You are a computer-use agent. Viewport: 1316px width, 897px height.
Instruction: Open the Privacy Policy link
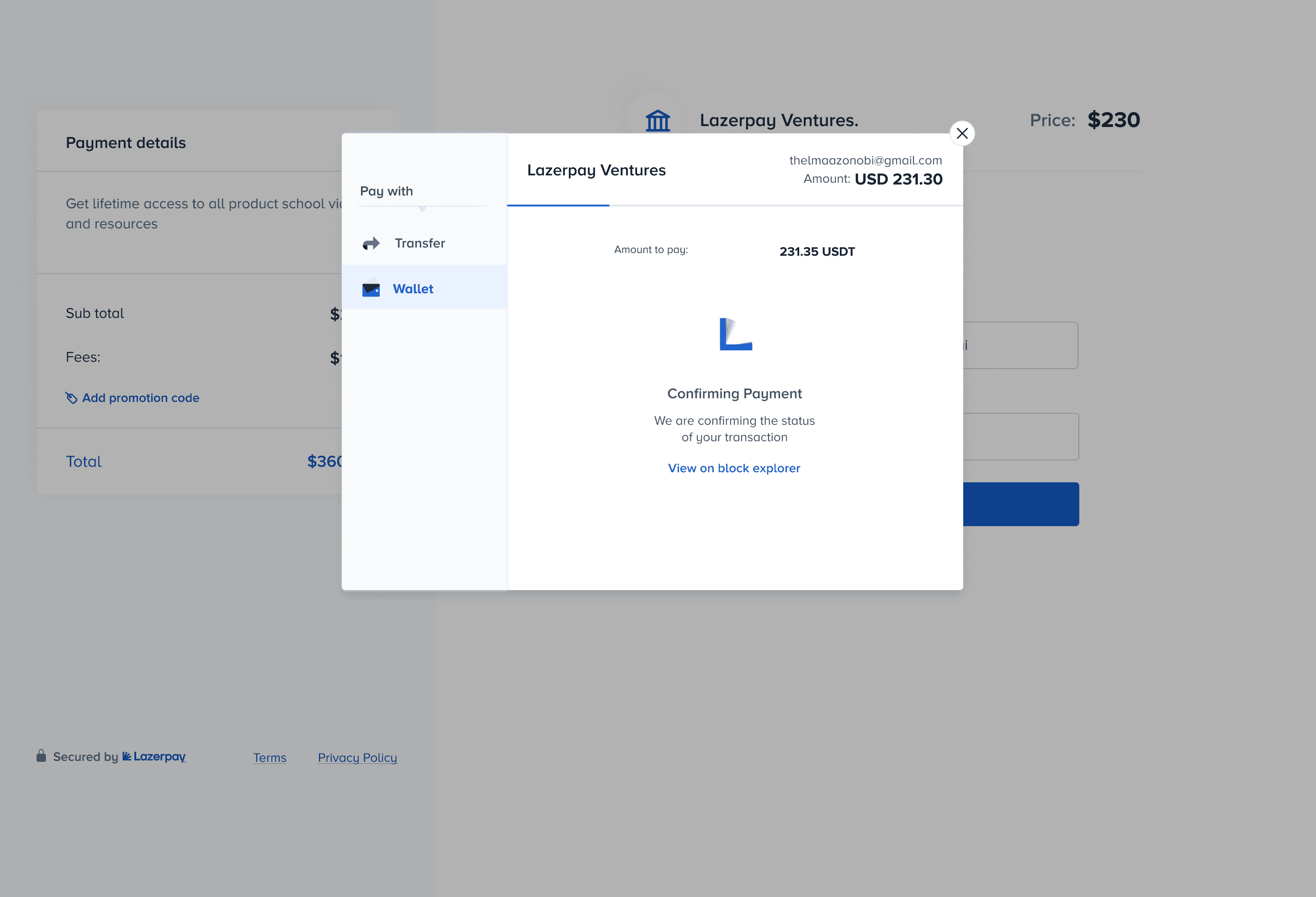(357, 757)
